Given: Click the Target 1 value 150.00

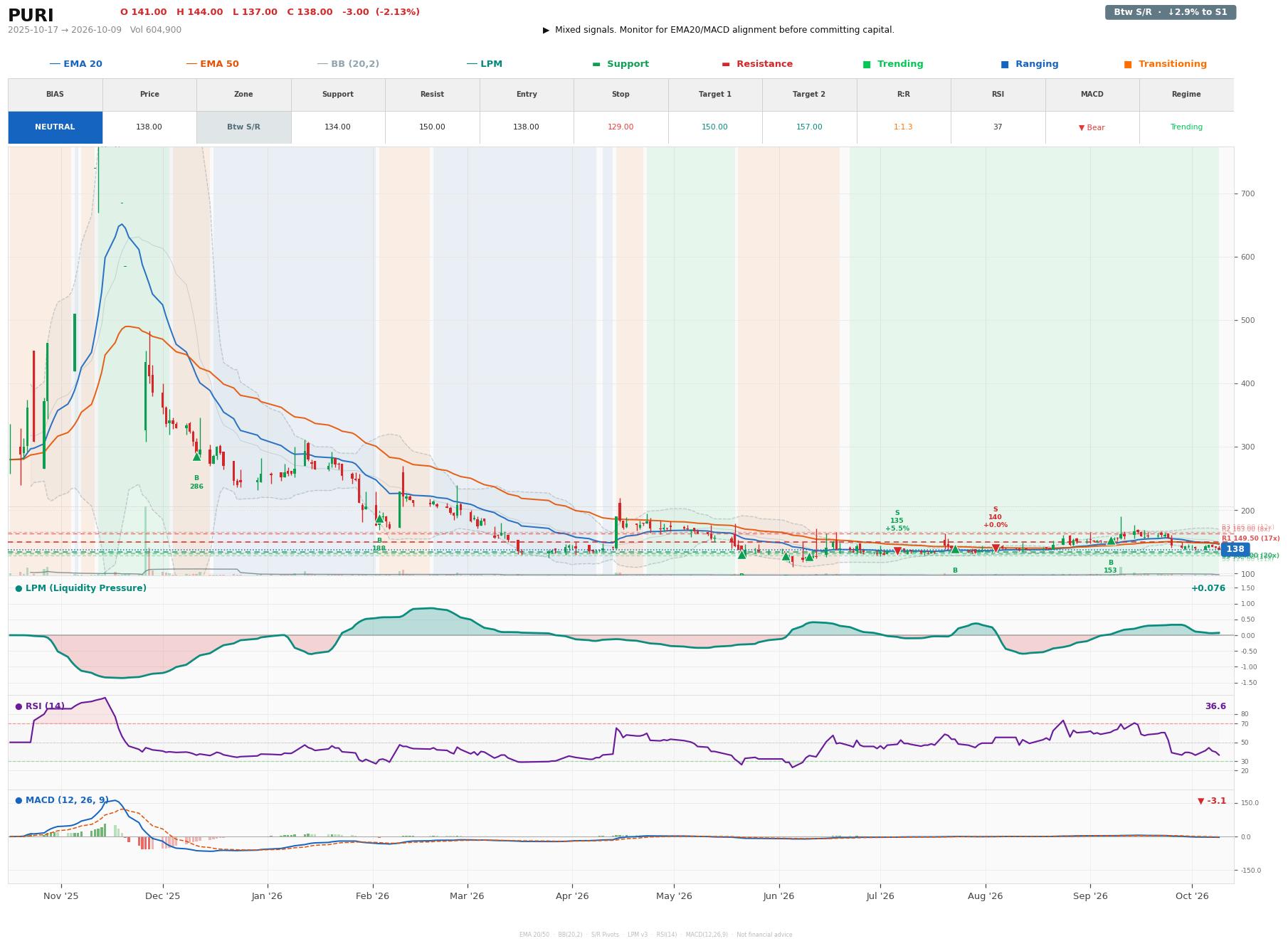Looking at the screenshot, I should tap(715, 127).
